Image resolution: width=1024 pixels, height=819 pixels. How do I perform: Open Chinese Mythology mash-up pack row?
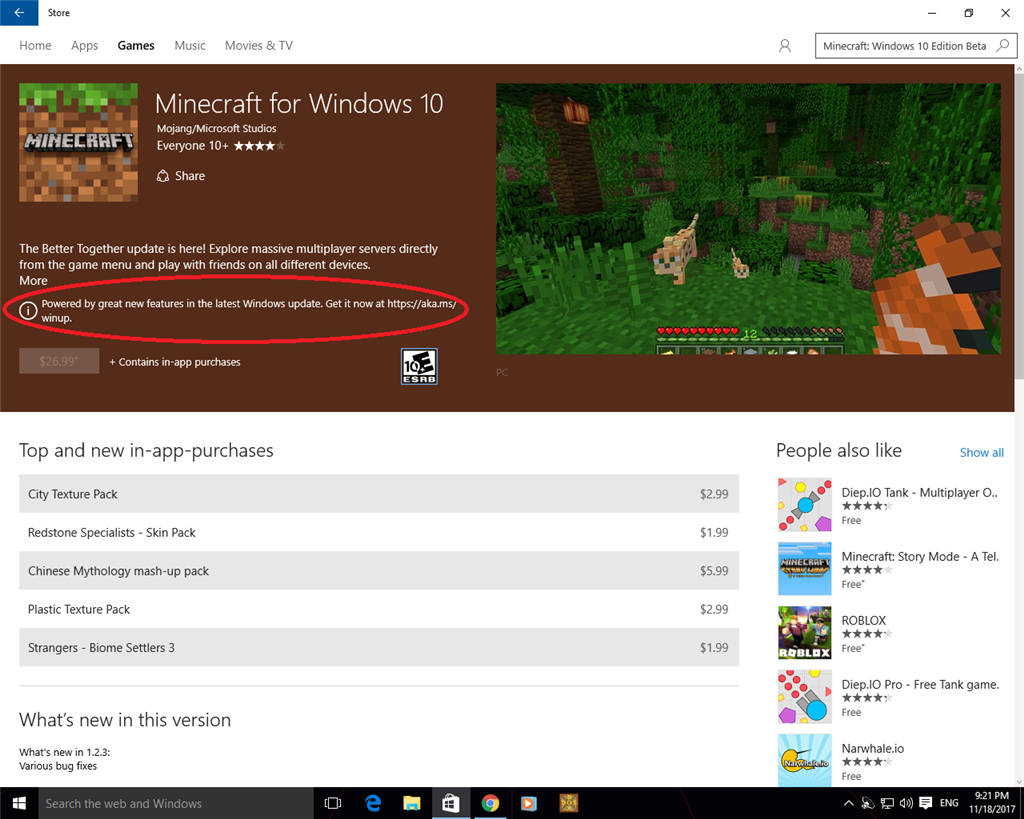379,571
